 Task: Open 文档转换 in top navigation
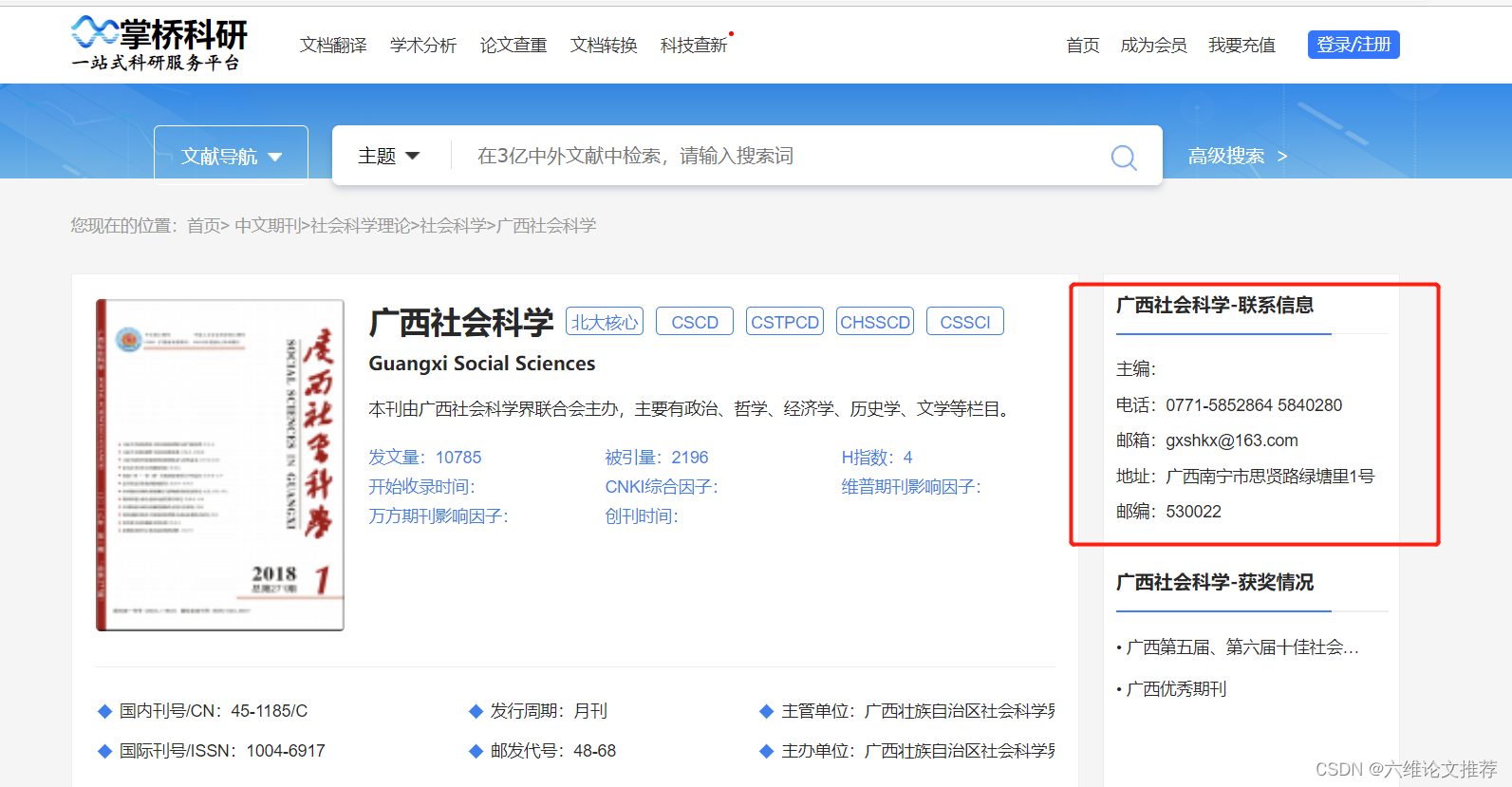tap(604, 45)
